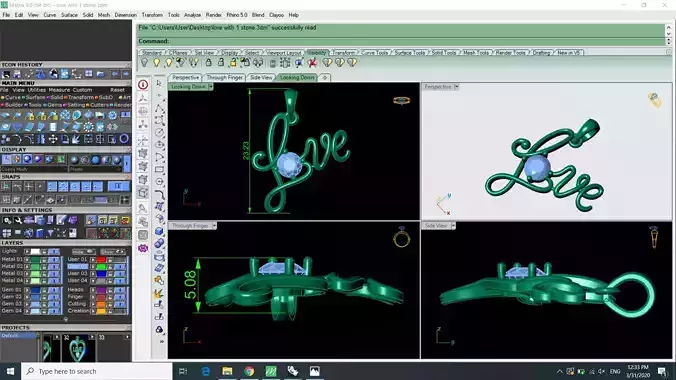Click the save disk icon in Icon History
This screenshot has height=380, width=676.
tap(17, 74)
